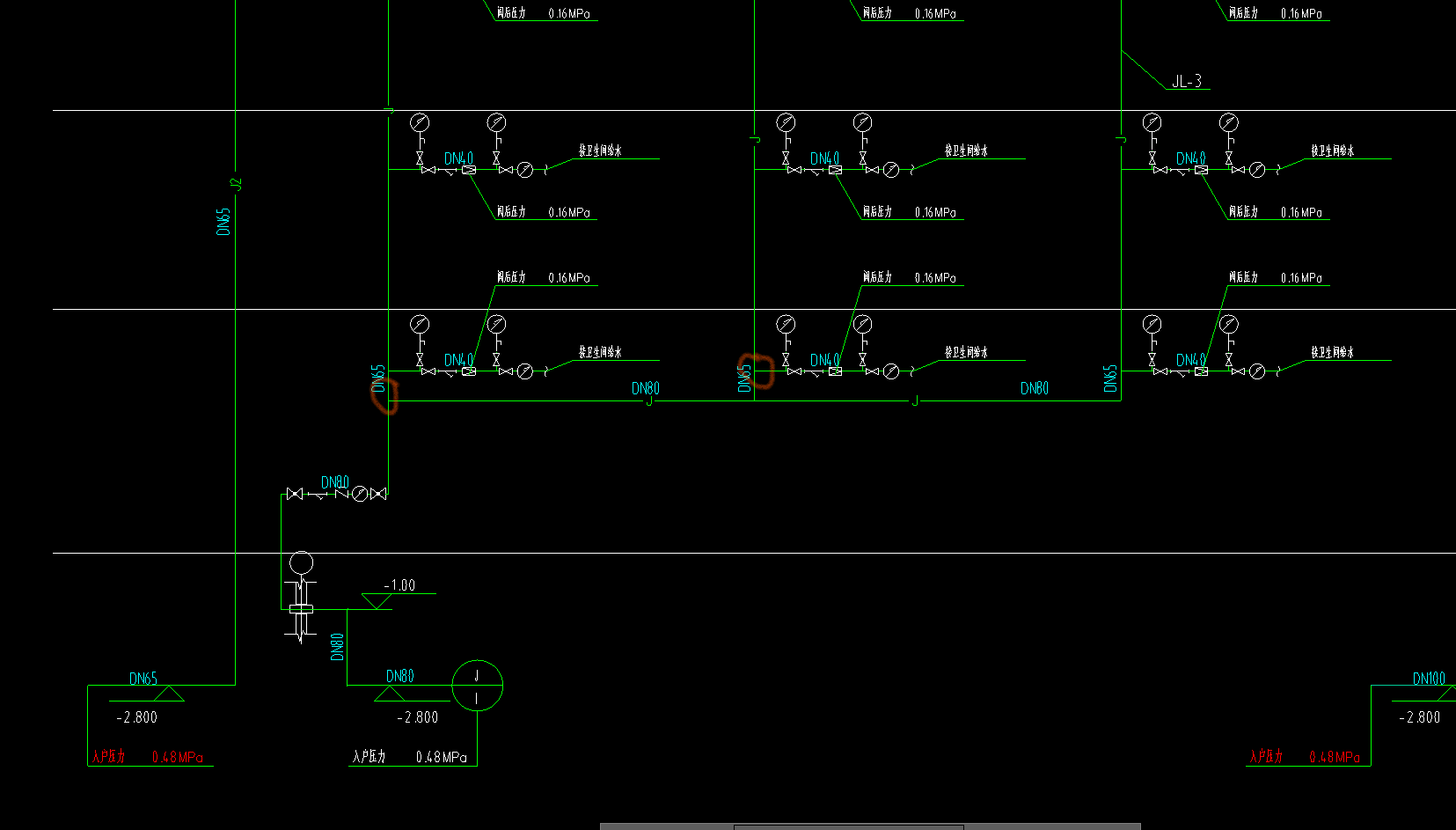Screen dimensions: 1456x830
Task: Select pressure reducing valve under upper-left DN40 label
Action: pyautogui.click(x=469, y=170)
